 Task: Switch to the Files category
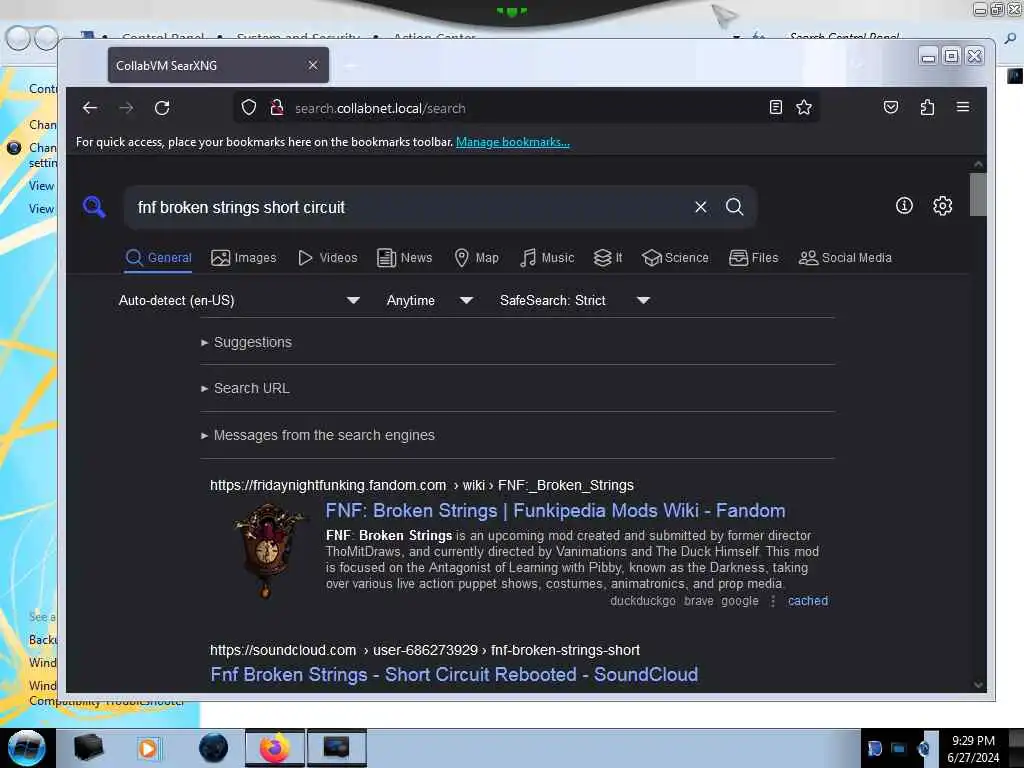[754, 258]
